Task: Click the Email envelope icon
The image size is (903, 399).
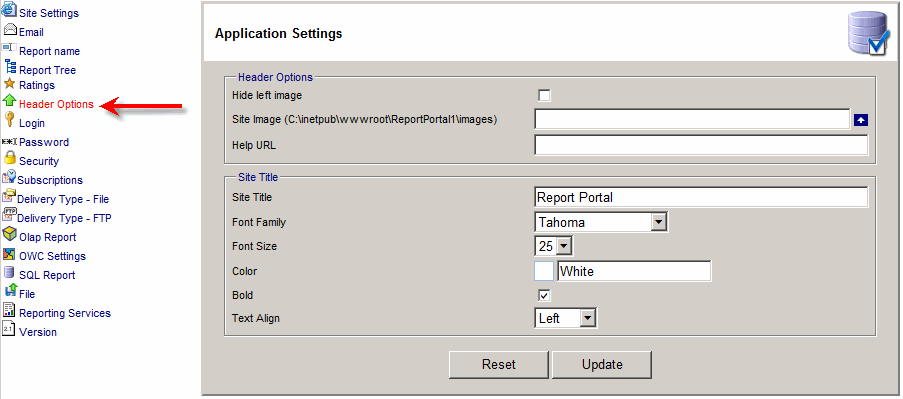Action: [x=10, y=29]
